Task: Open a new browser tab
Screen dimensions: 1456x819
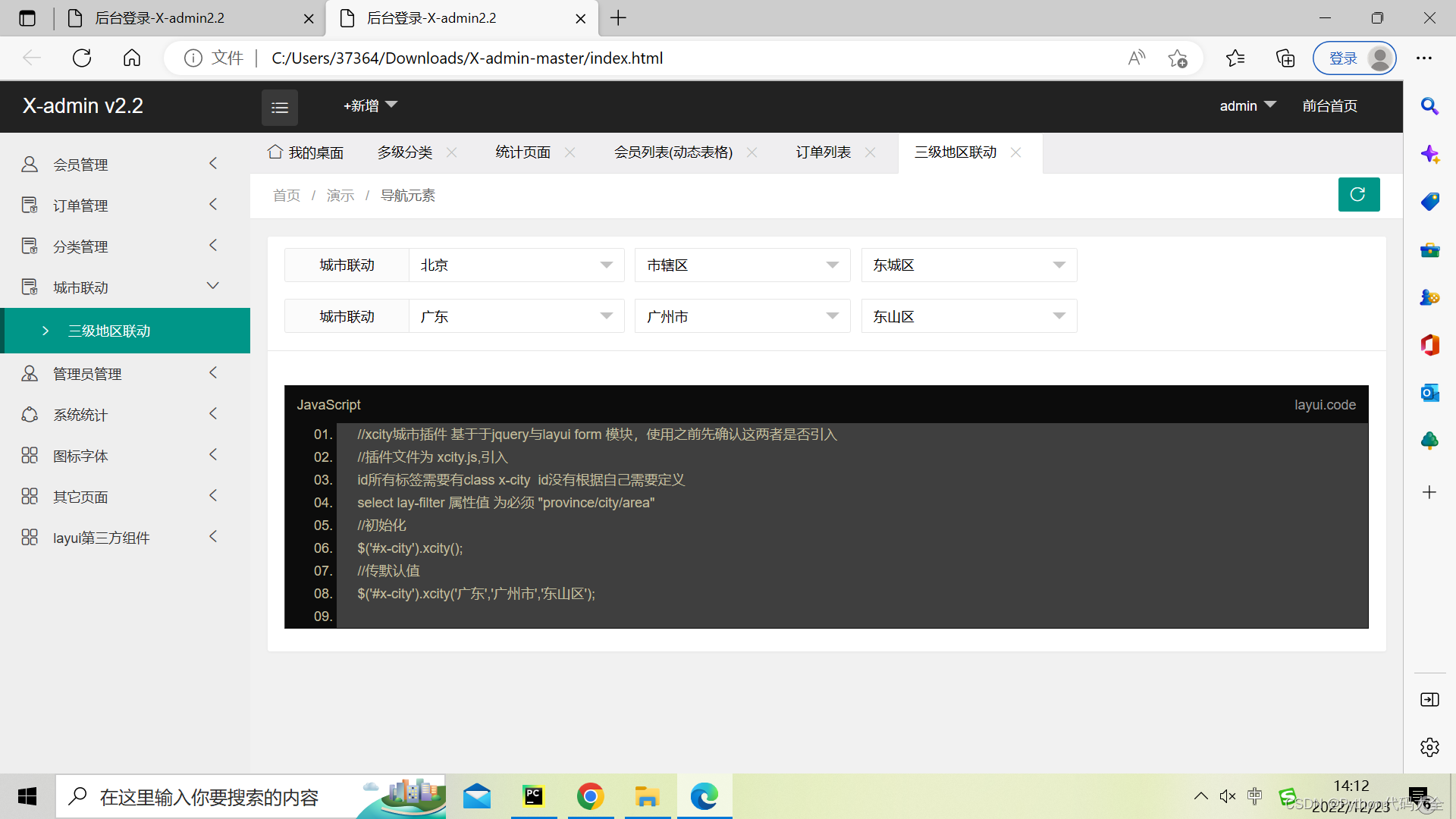Action: click(619, 18)
